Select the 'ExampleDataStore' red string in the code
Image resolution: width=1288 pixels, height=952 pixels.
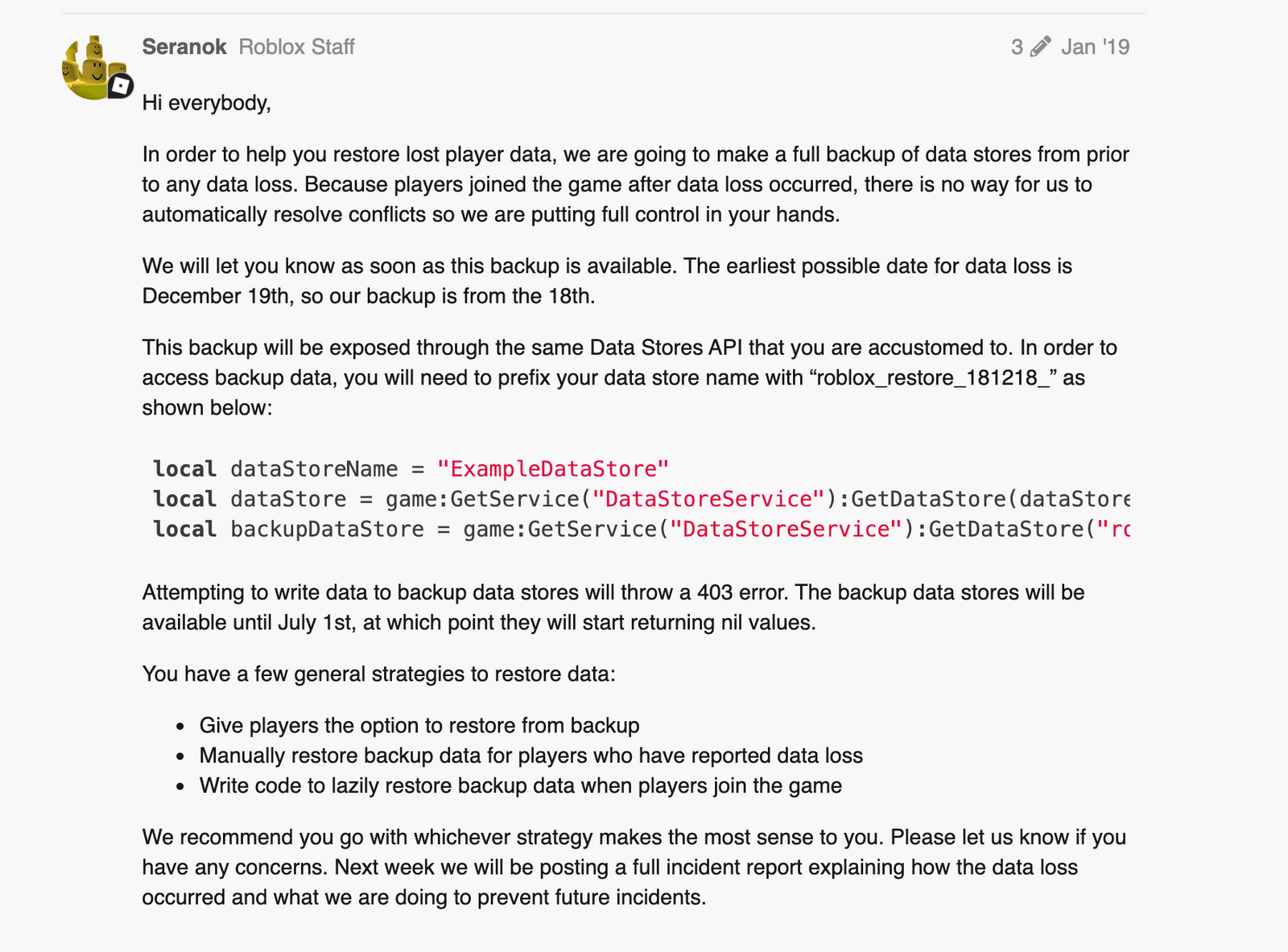[552, 468]
